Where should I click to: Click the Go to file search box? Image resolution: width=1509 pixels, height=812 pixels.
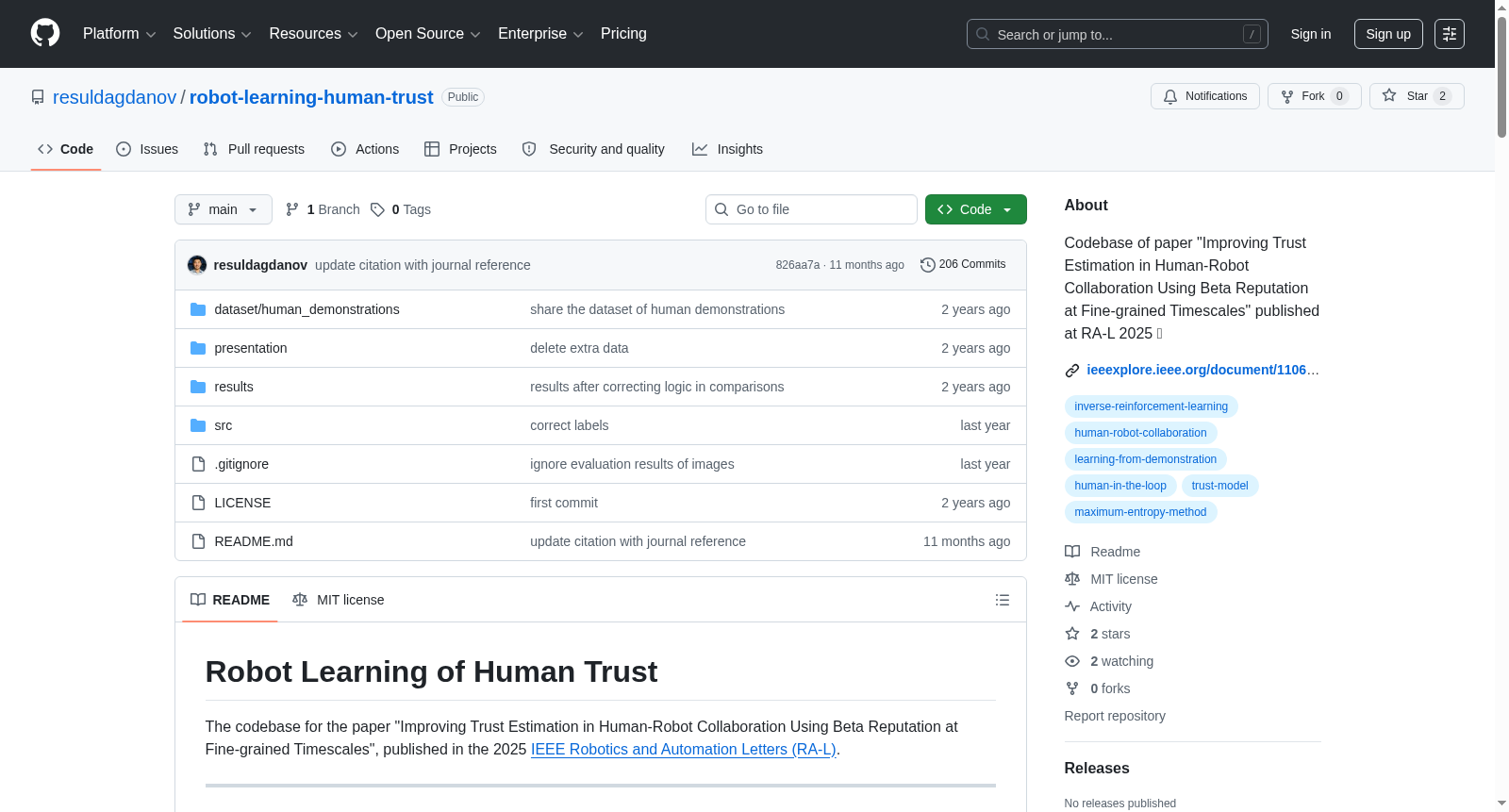click(811, 209)
